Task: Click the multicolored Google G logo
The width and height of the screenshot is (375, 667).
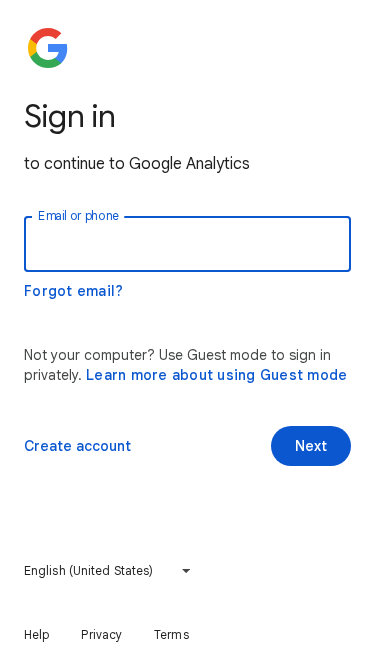Action: tap(48, 48)
